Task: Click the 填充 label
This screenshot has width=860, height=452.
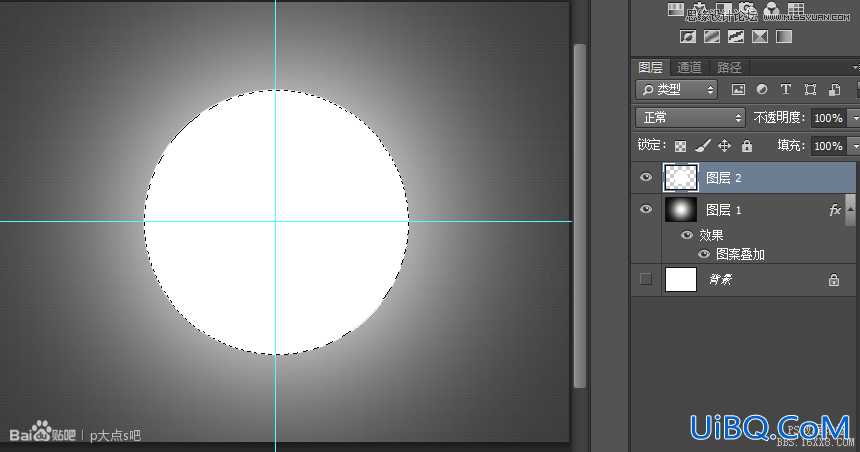Action: tap(791, 145)
